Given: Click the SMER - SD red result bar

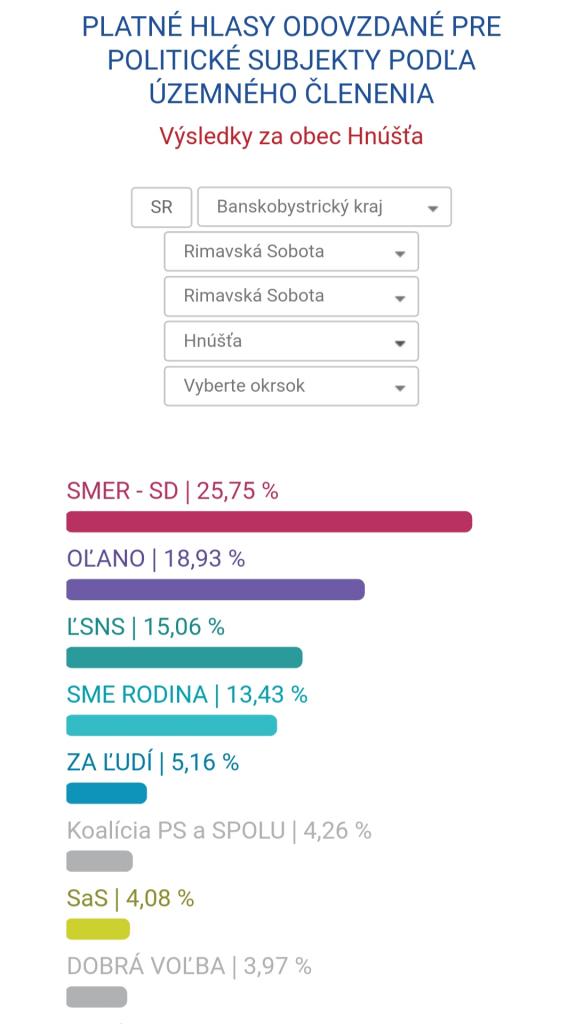Looking at the screenshot, I should pyautogui.click(x=269, y=522).
